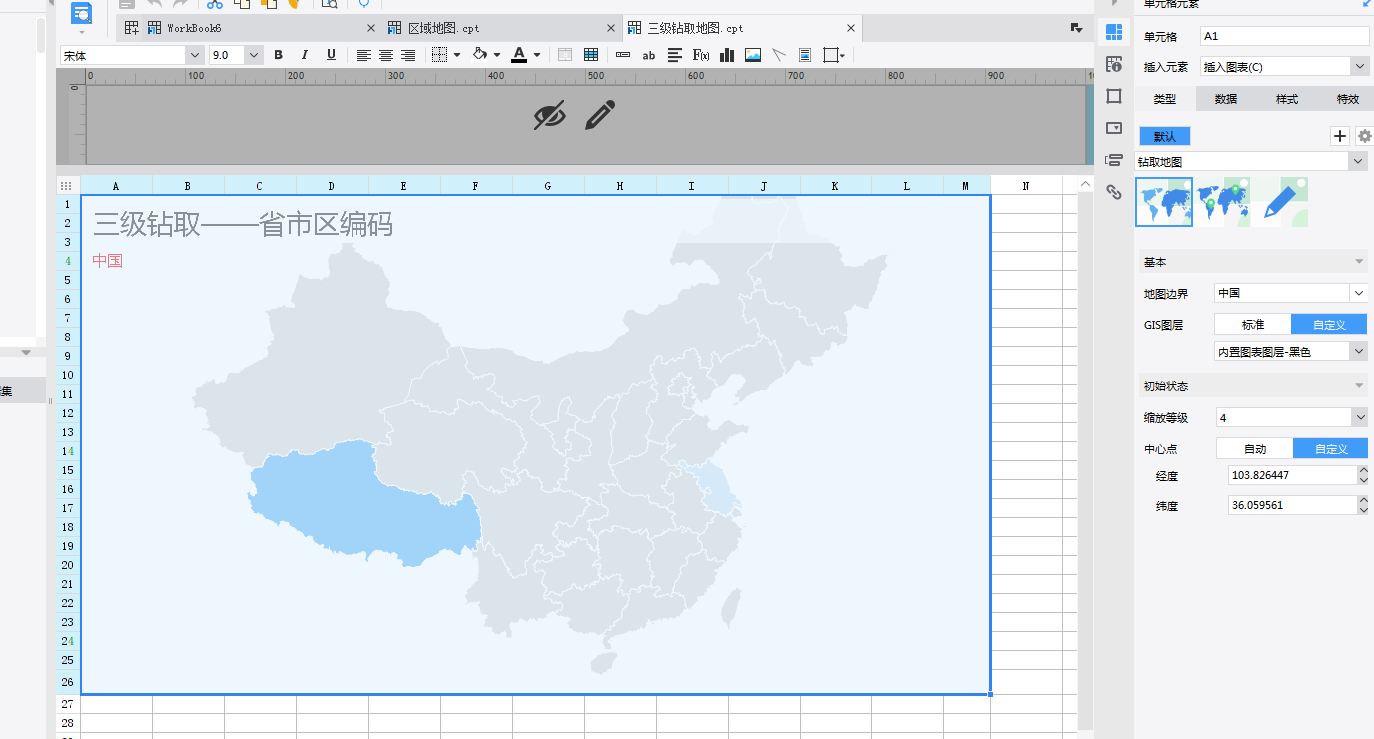Screen dimensions: 1374x739
Task: Toggle bold text formatting
Action: (x=279, y=55)
